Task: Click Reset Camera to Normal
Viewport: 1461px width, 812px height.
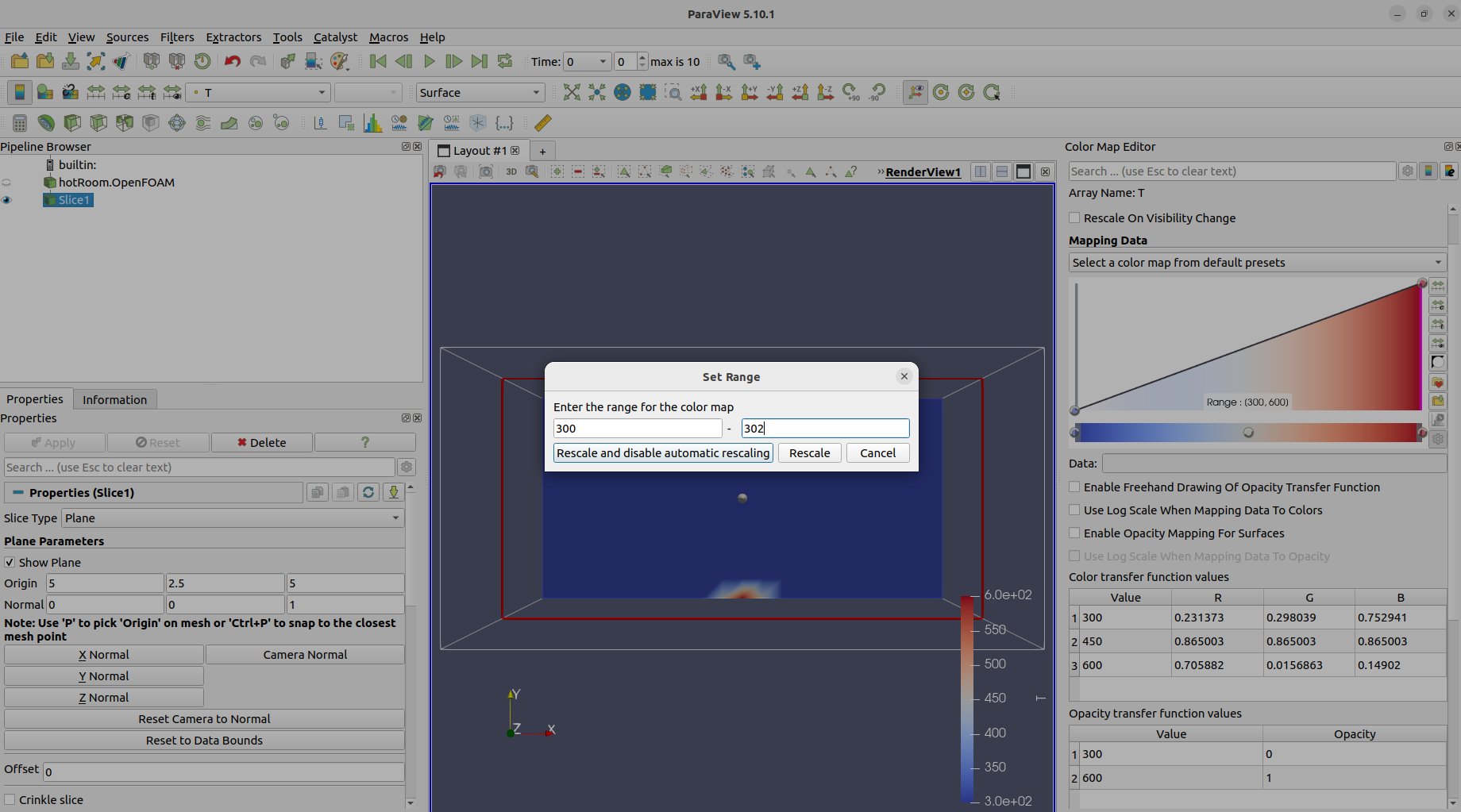Action: 203,718
